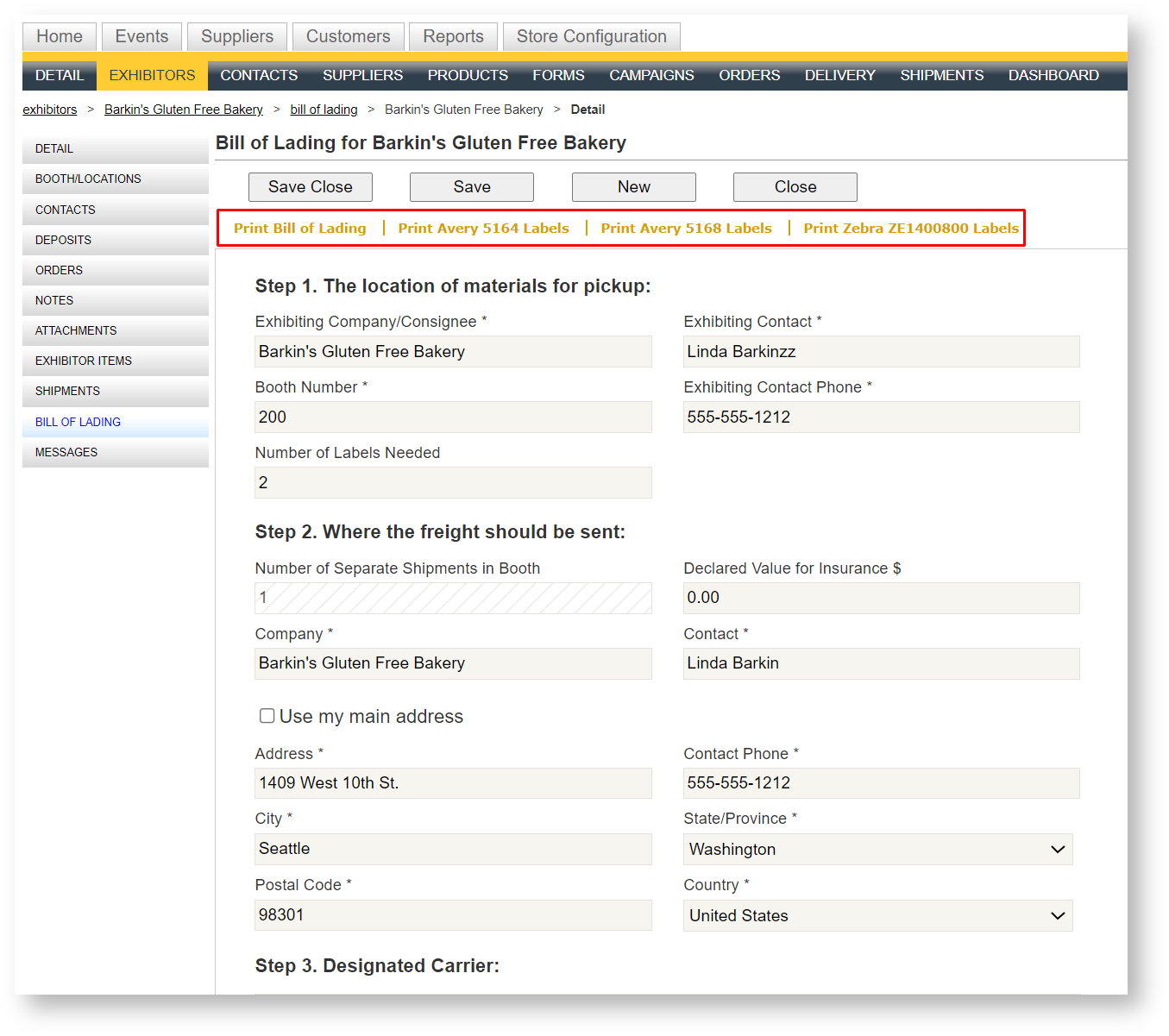Screen dimensions: 1169x1036
Task: Open the exhibitors breadcrumb link
Action: (x=49, y=109)
